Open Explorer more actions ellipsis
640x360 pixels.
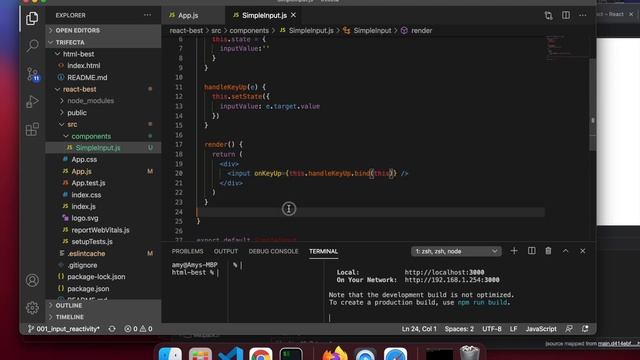tap(147, 15)
